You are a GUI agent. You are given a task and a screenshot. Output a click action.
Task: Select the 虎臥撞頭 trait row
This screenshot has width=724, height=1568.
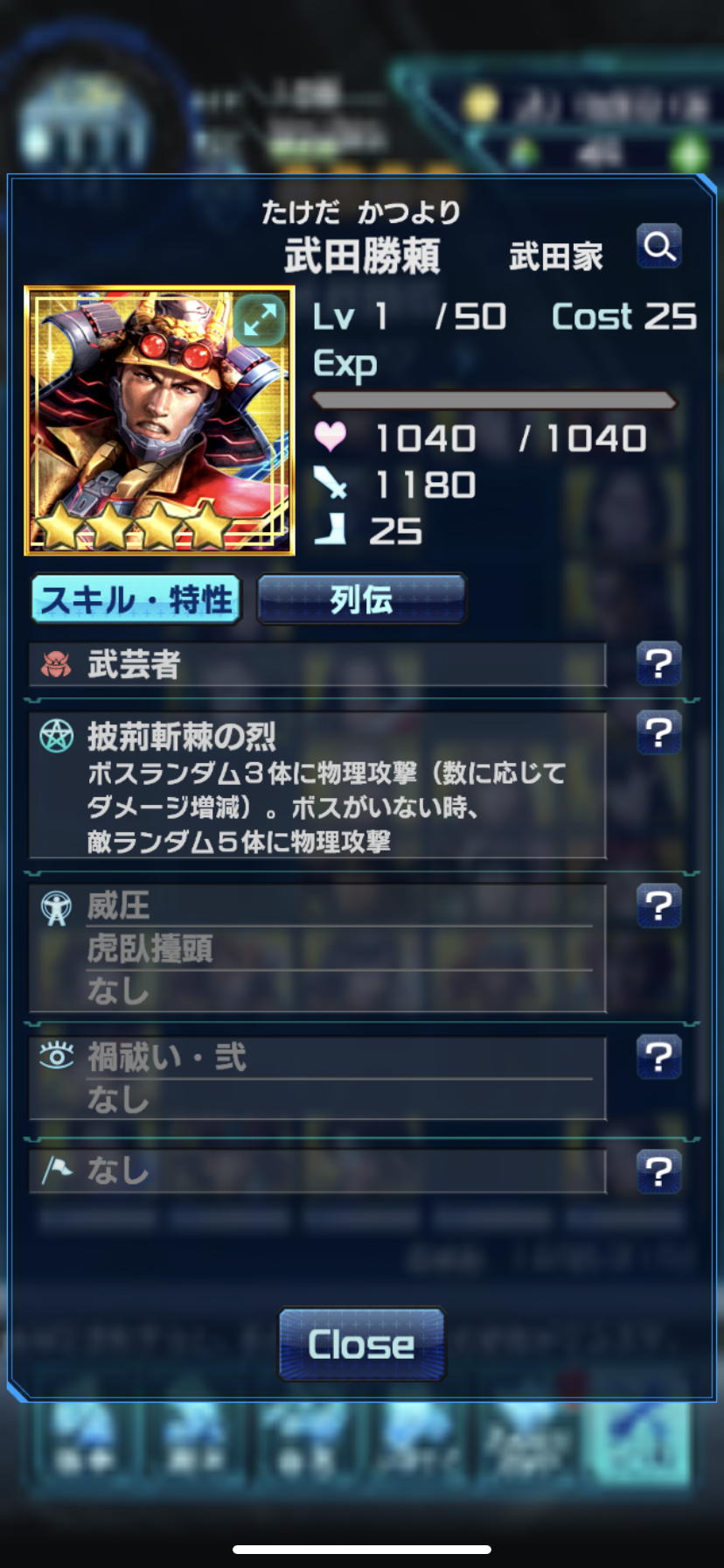[x=317, y=948]
